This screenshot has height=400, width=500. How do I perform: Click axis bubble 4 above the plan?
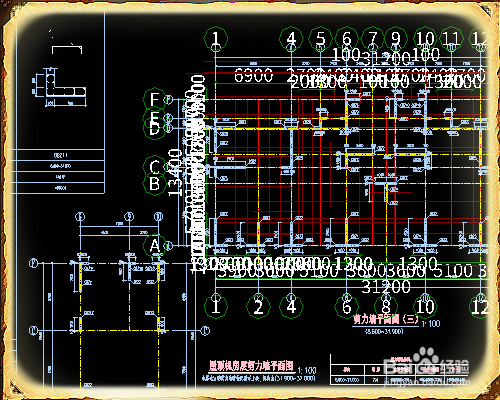point(291,39)
